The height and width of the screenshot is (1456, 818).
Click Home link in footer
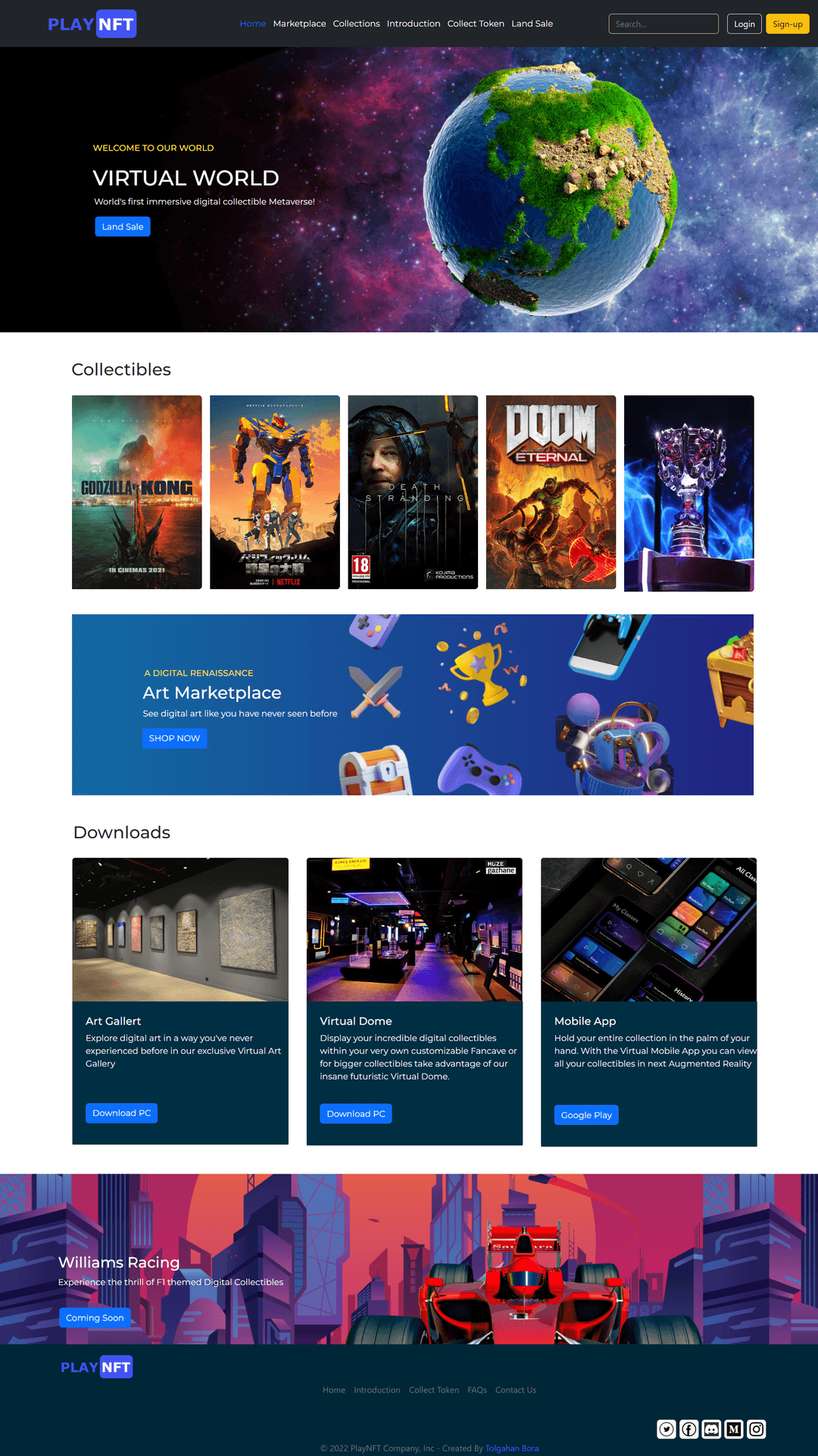pos(334,1390)
